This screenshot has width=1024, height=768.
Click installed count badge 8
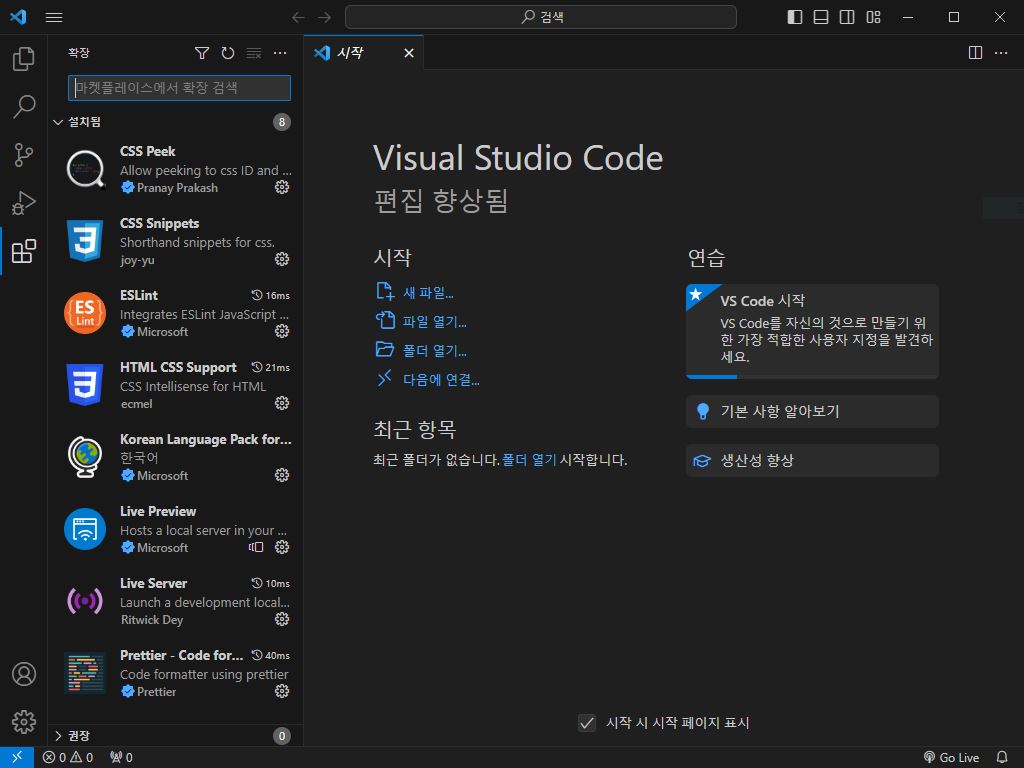point(281,122)
